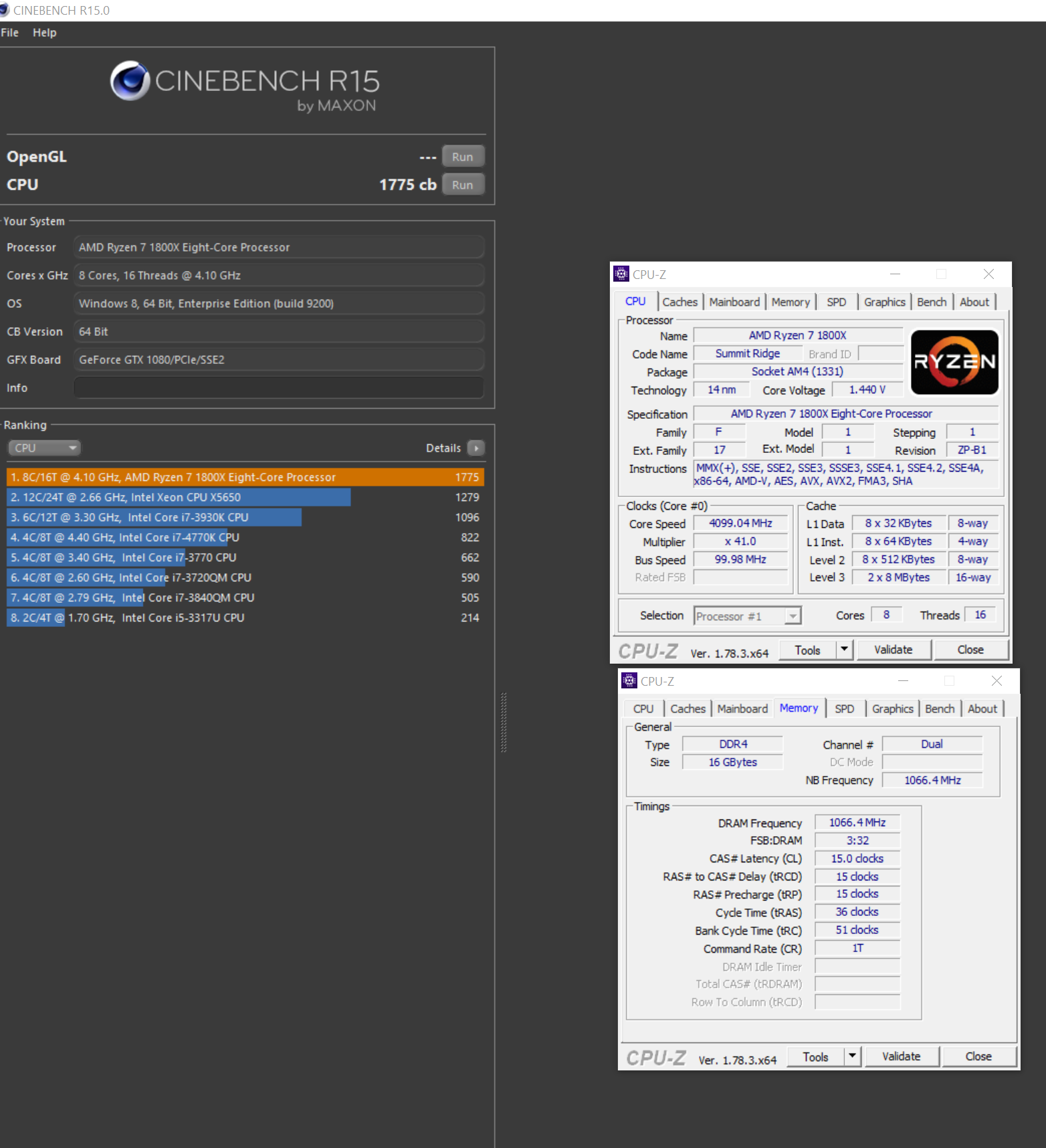Switch to Caches tab in bottom CPU-Z

click(x=688, y=708)
